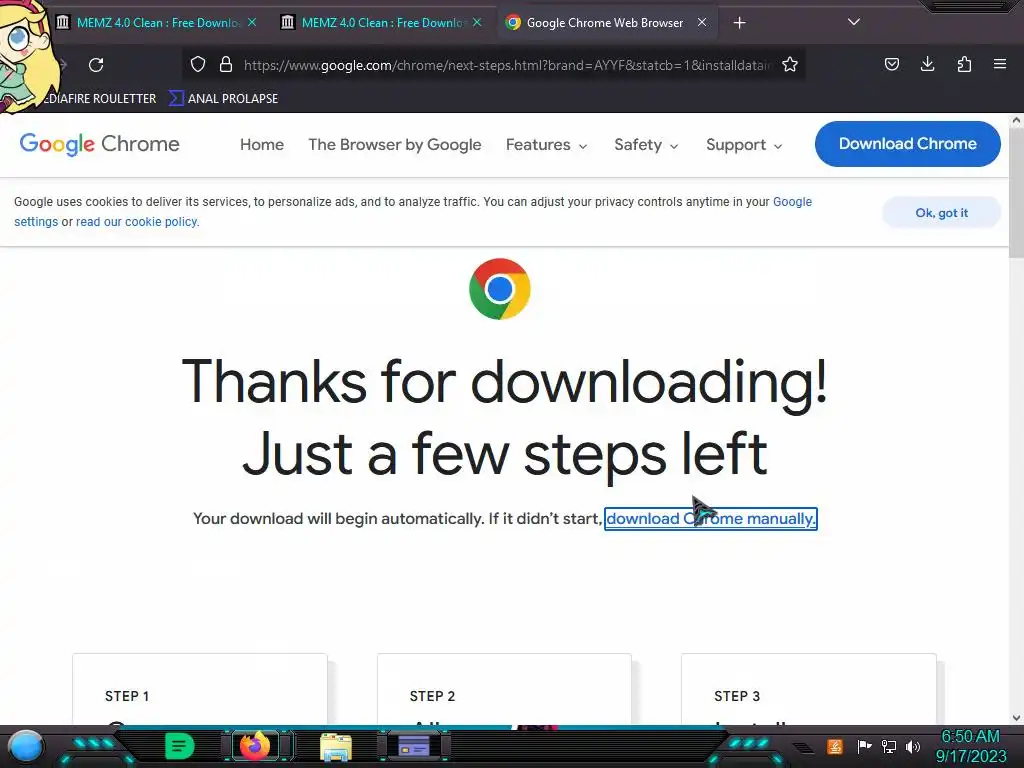Expand the Support dropdown menu

click(x=744, y=144)
